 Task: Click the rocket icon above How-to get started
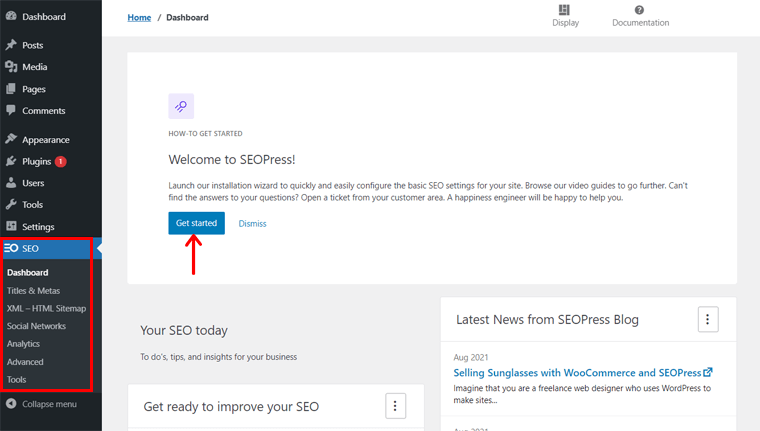181,106
